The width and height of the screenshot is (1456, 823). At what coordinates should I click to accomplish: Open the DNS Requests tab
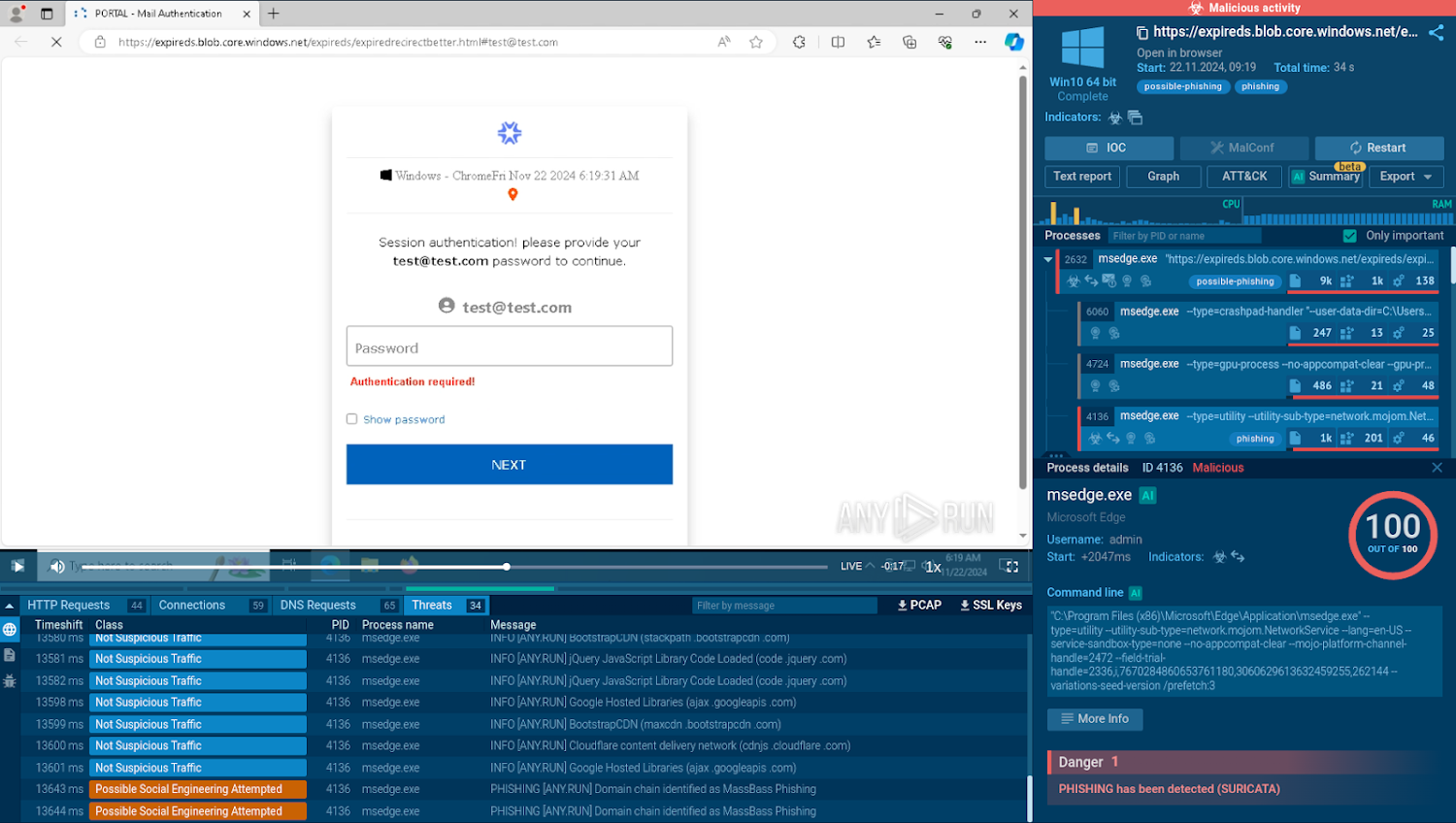click(318, 606)
